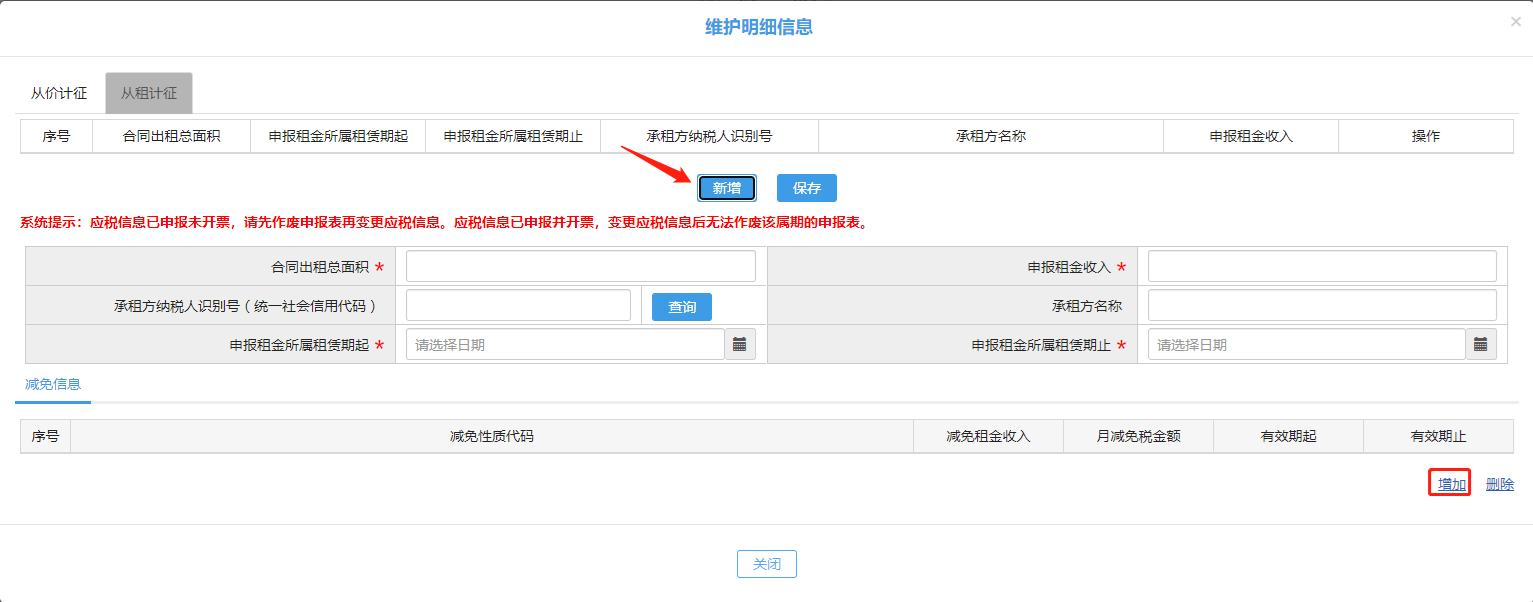Click the 承租方纳税人识别号 column header
This screenshot has height=602, width=1533.
click(x=710, y=136)
